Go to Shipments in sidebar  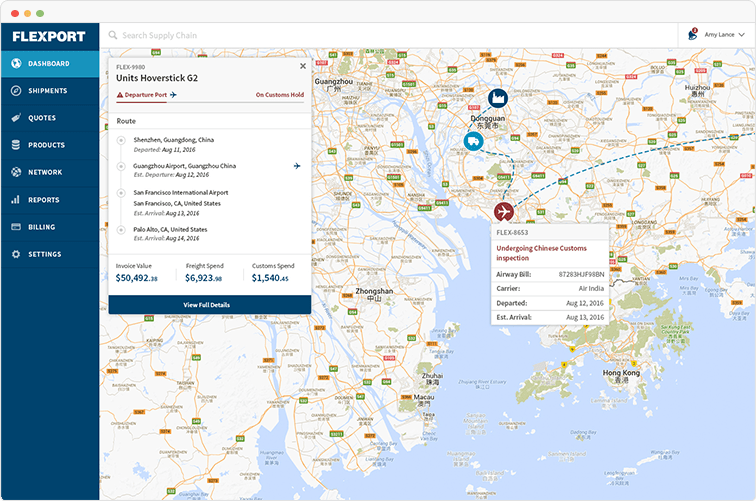click(x=50, y=91)
